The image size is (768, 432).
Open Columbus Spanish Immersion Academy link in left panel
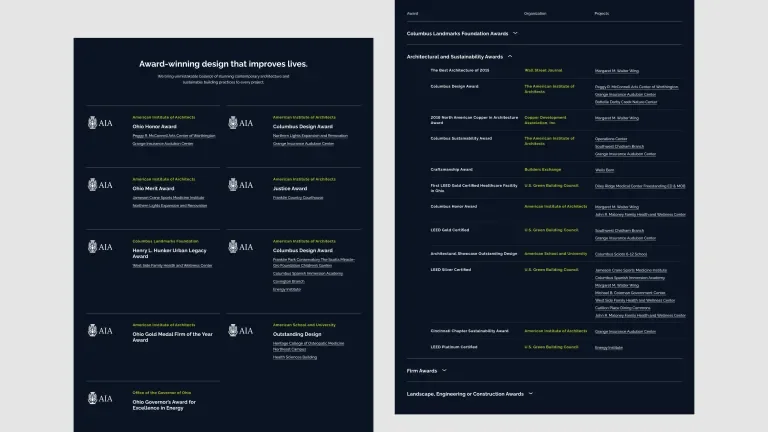pos(308,274)
